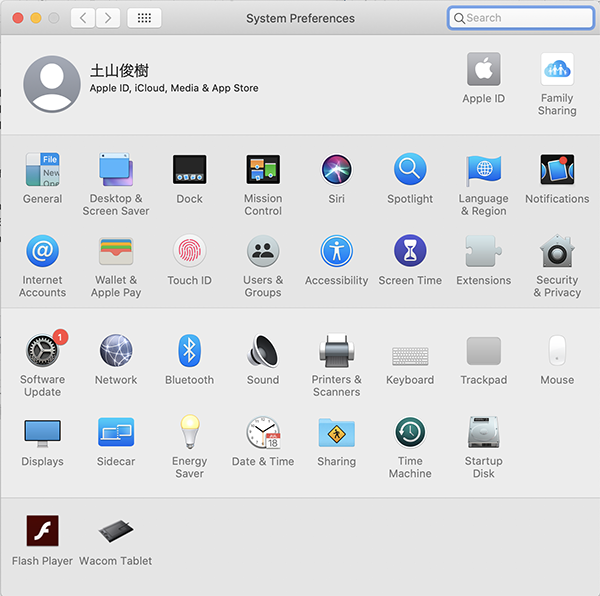Viewport: 600px width, 596px height.
Task: Open Keyboard preferences
Action: pyautogui.click(x=410, y=356)
